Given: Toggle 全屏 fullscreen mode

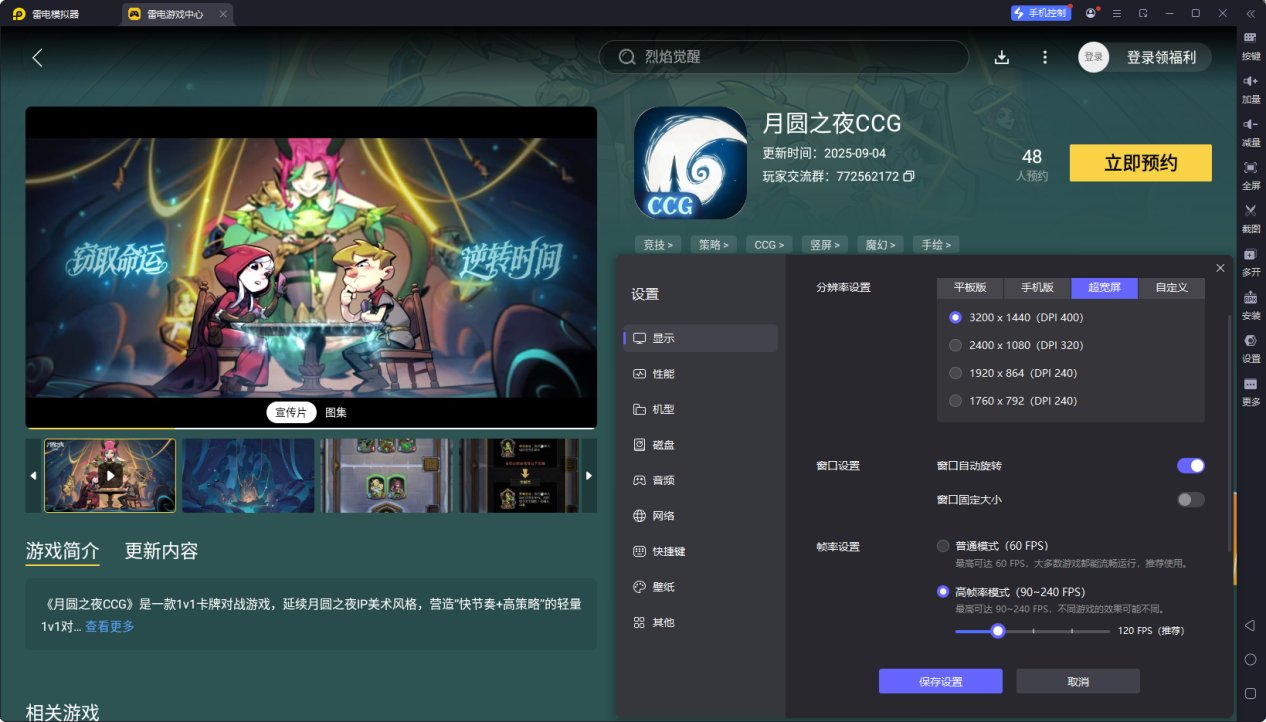Looking at the screenshot, I should 1250,175.
